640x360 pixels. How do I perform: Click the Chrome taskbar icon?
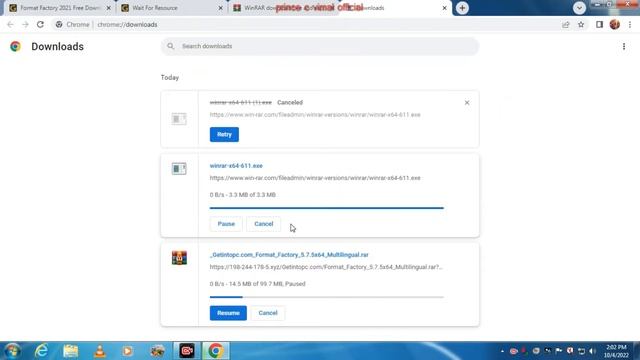pyautogui.click(x=216, y=351)
